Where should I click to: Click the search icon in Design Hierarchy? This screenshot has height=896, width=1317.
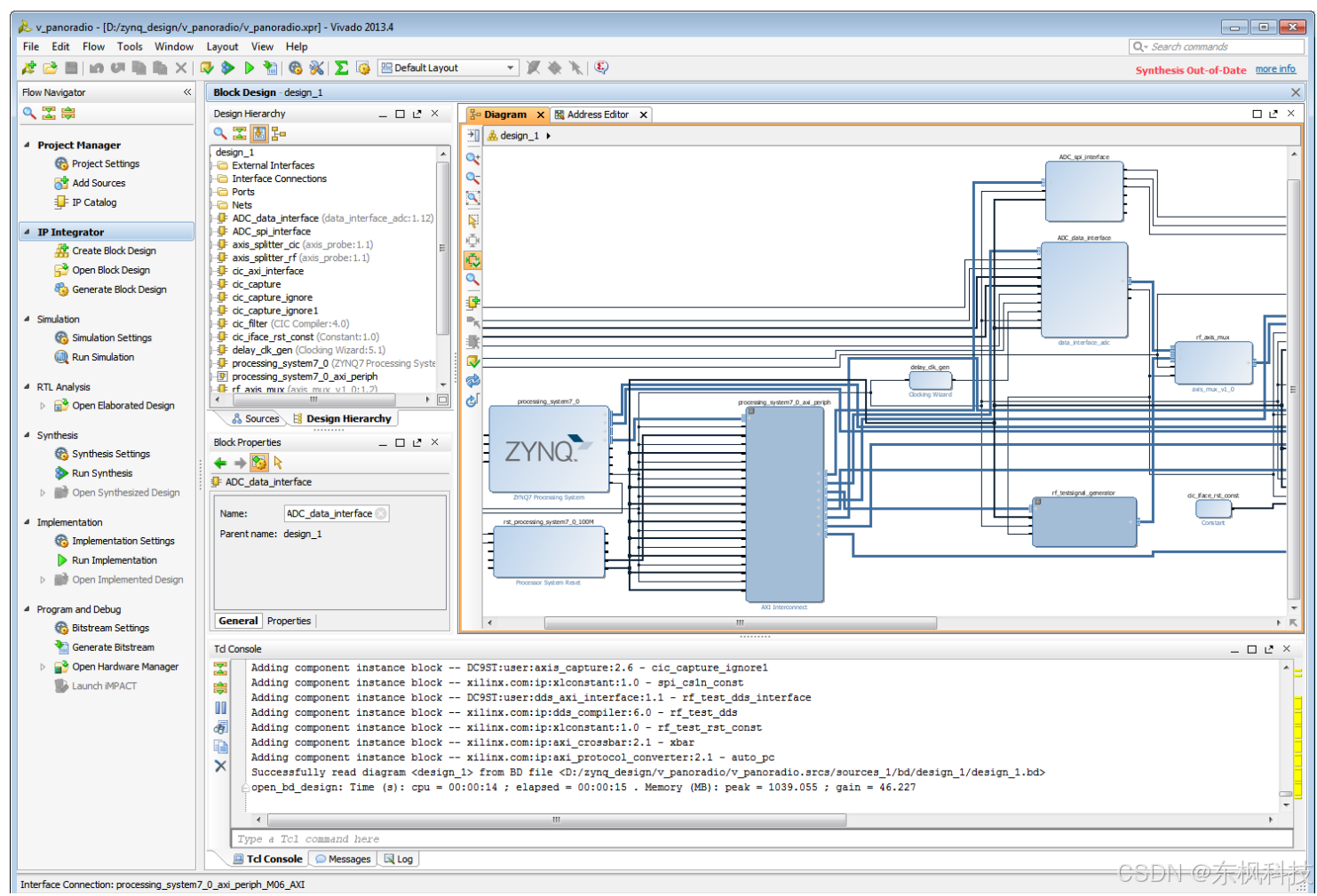220,133
